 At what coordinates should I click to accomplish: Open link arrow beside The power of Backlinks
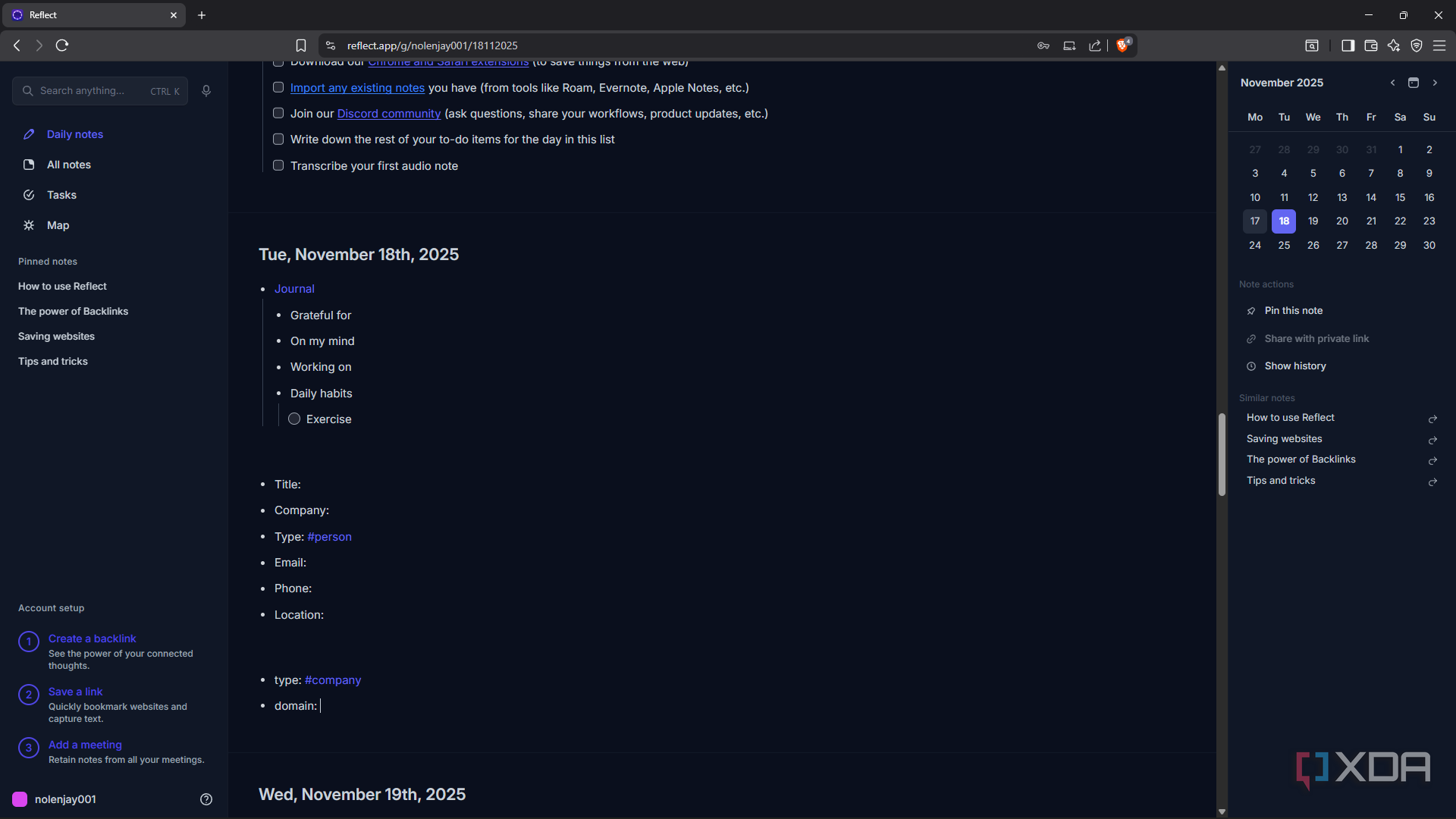coord(1432,460)
